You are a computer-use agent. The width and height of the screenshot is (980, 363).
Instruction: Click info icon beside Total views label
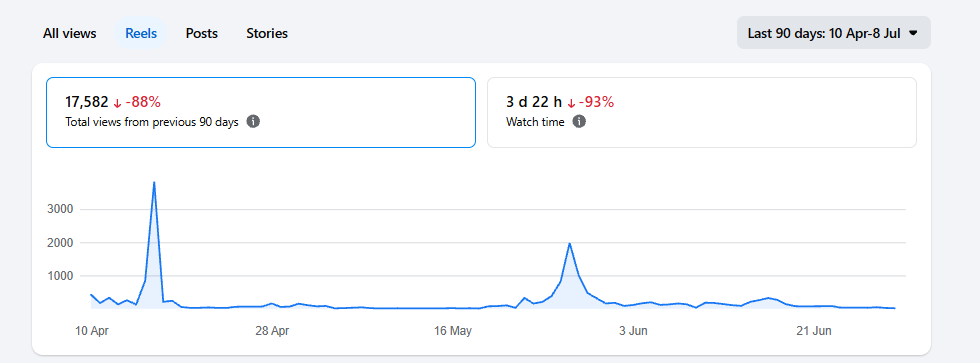(x=253, y=121)
